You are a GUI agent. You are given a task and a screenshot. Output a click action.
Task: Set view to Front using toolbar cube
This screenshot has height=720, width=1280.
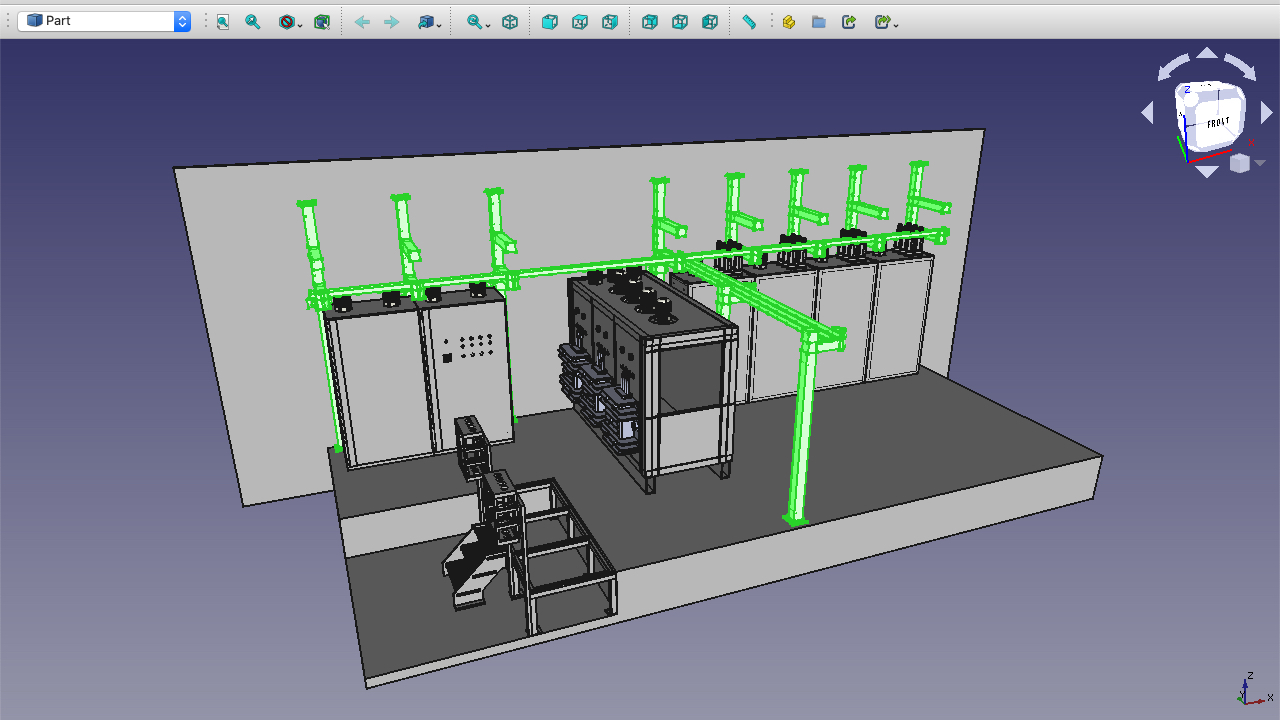pyautogui.click(x=550, y=21)
